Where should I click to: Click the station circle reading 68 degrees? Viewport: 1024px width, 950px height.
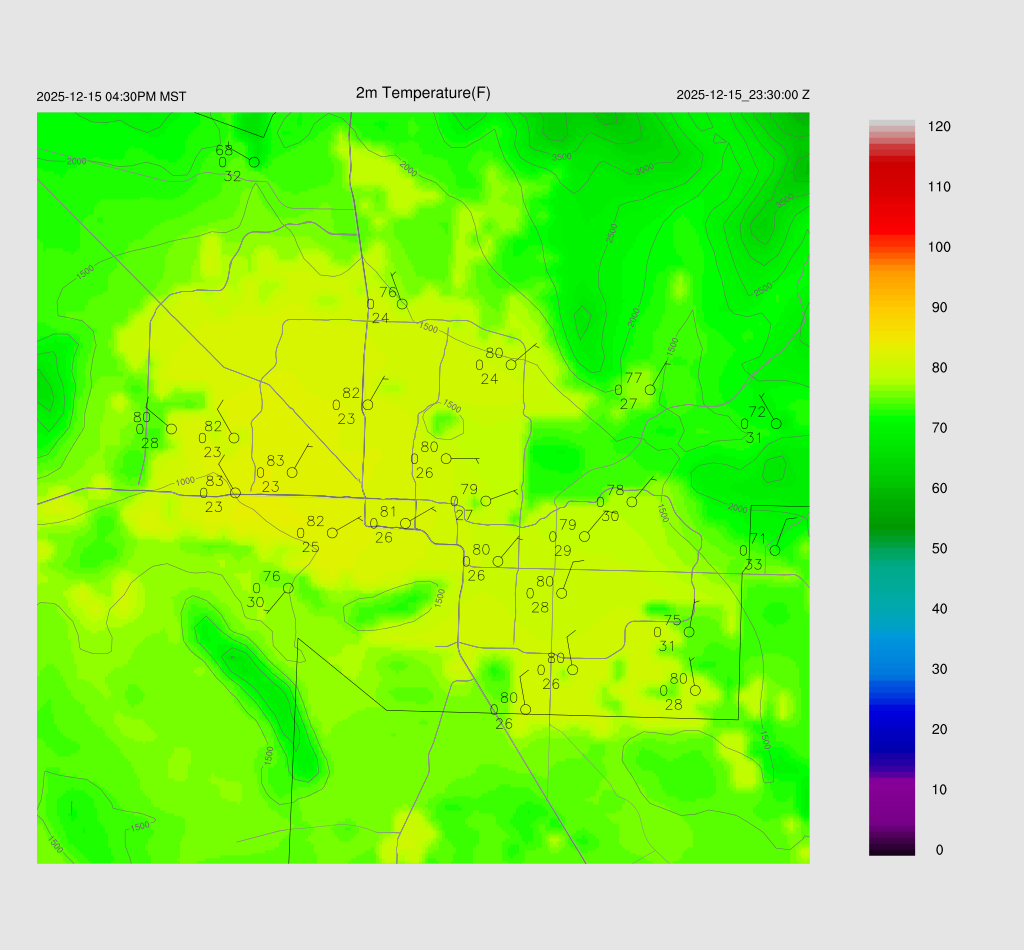254,162
